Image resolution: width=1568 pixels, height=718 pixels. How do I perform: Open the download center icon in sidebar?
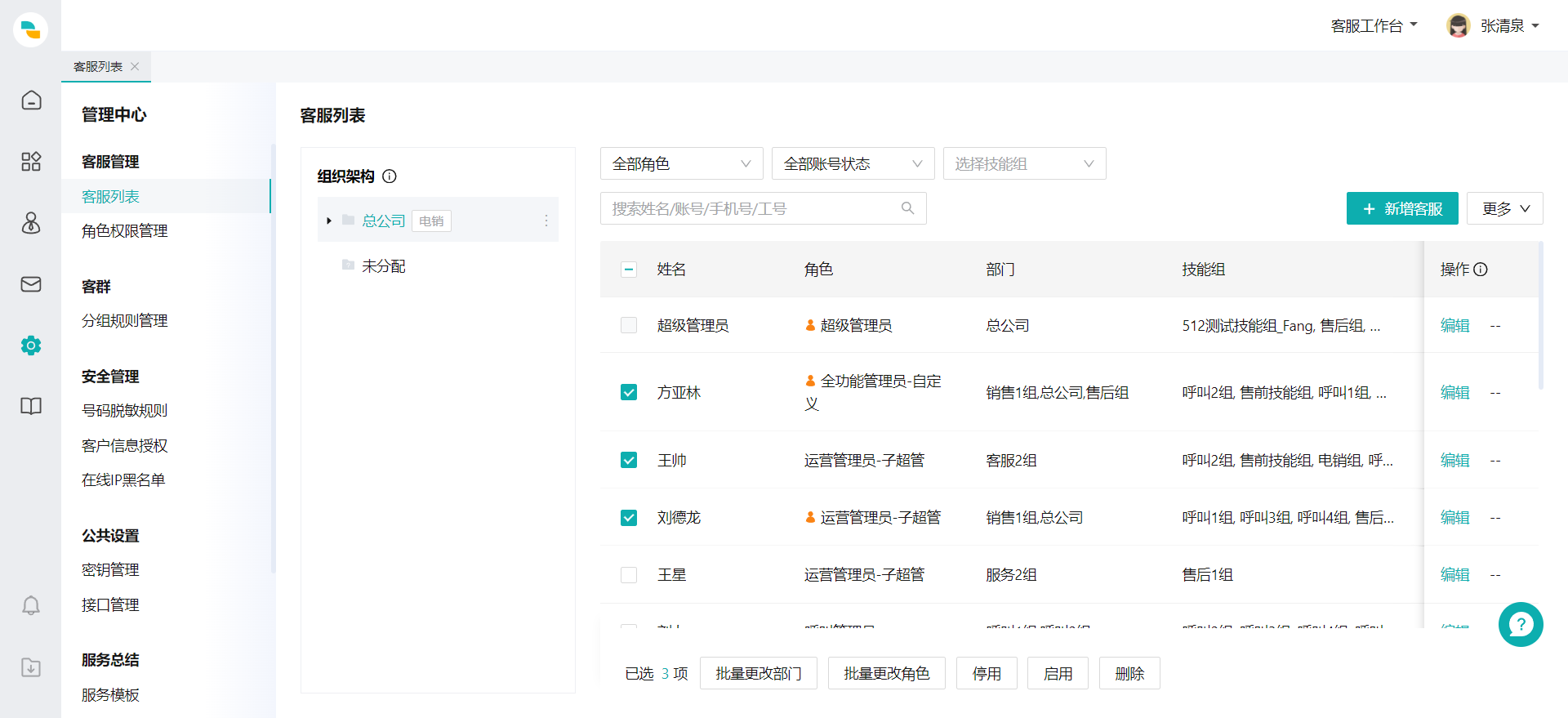tap(31, 667)
